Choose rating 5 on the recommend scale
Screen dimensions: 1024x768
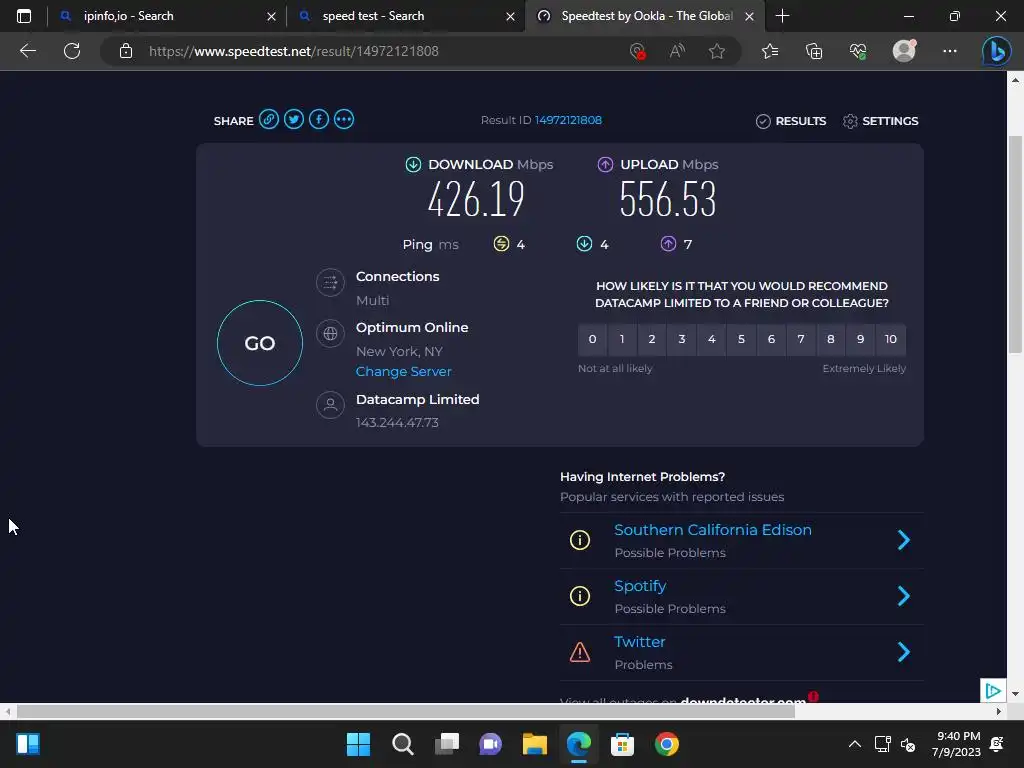[741, 339]
